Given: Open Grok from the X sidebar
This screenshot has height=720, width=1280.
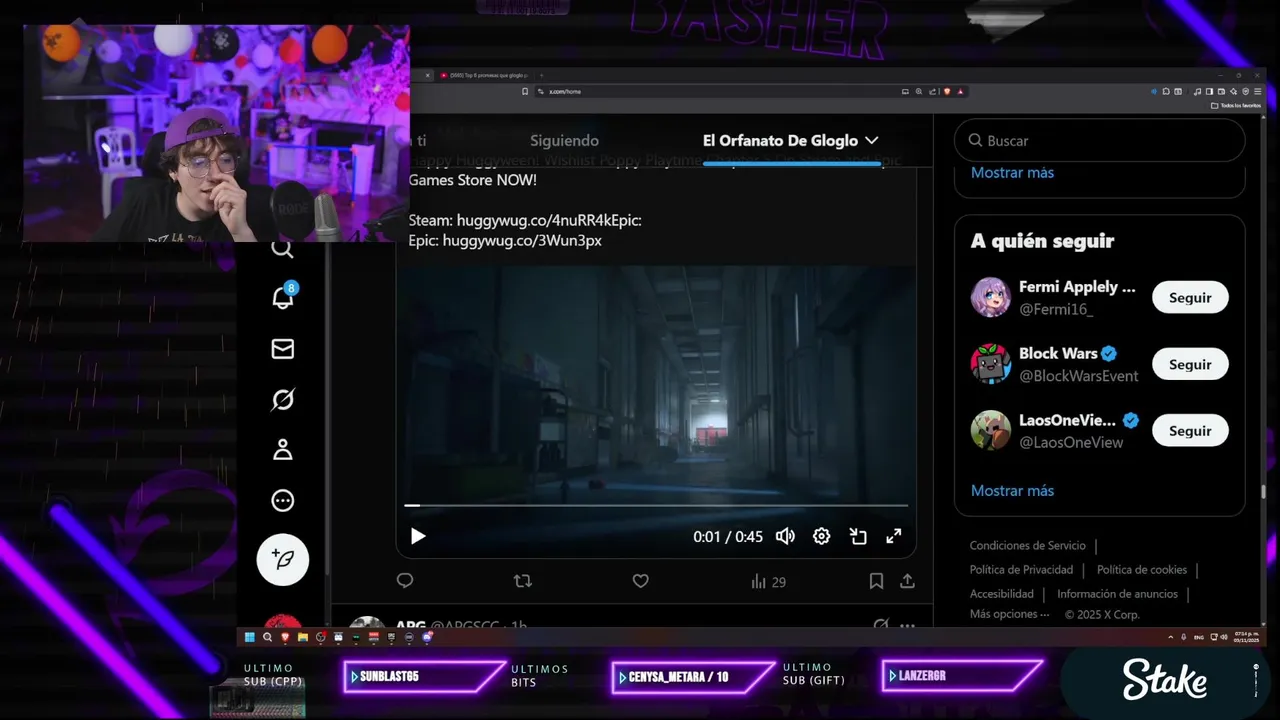Looking at the screenshot, I should click(283, 400).
